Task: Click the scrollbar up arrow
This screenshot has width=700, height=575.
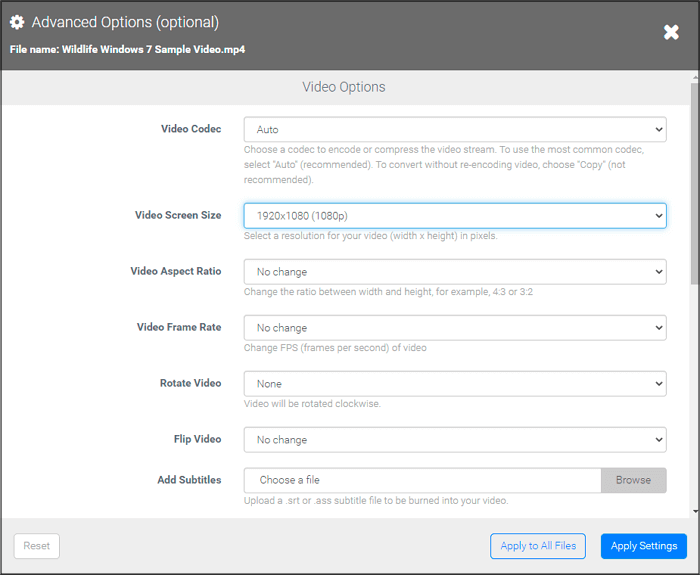Action: click(x=694, y=77)
